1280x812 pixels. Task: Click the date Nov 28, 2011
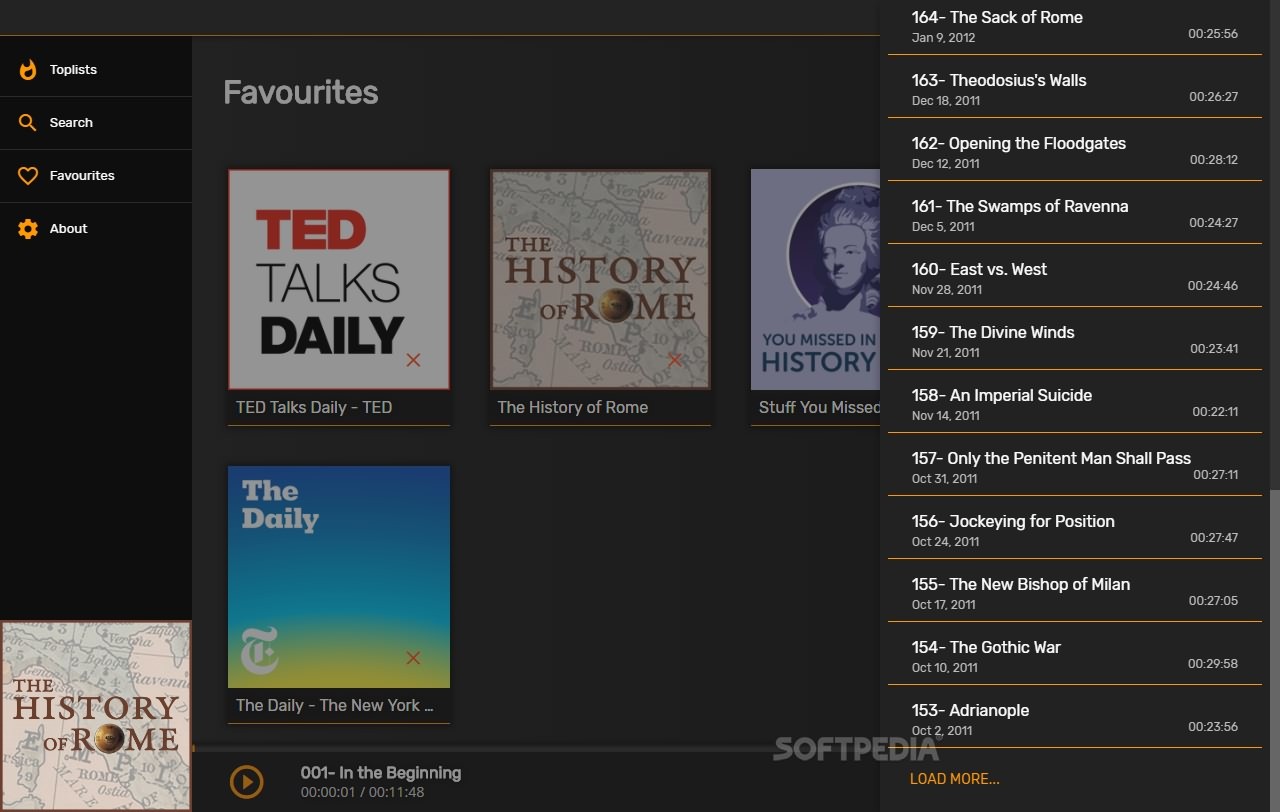point(947,290)
